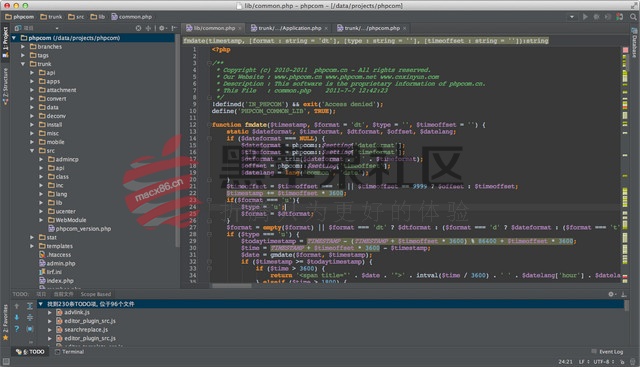The image size is (640, 367).
Task: Toggle fold of function fmdate at line 12
Action: tap(209, 125)
